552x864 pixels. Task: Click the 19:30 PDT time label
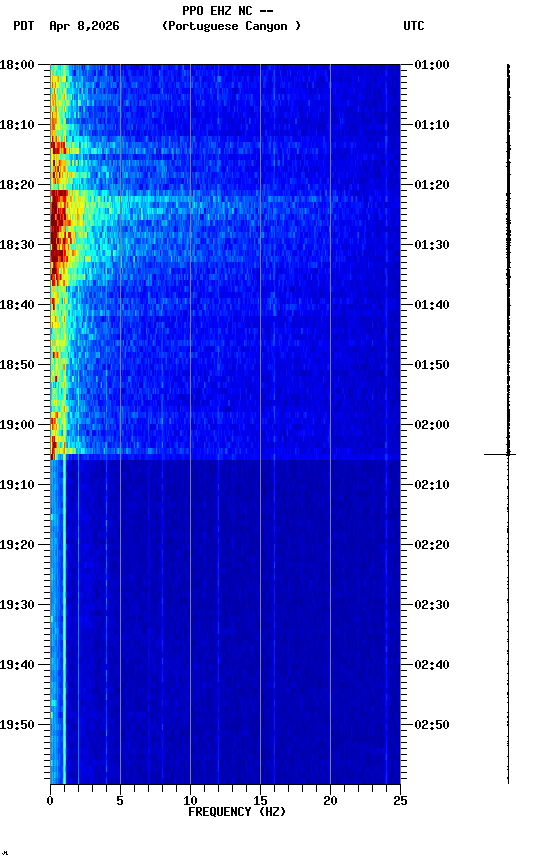17,605
